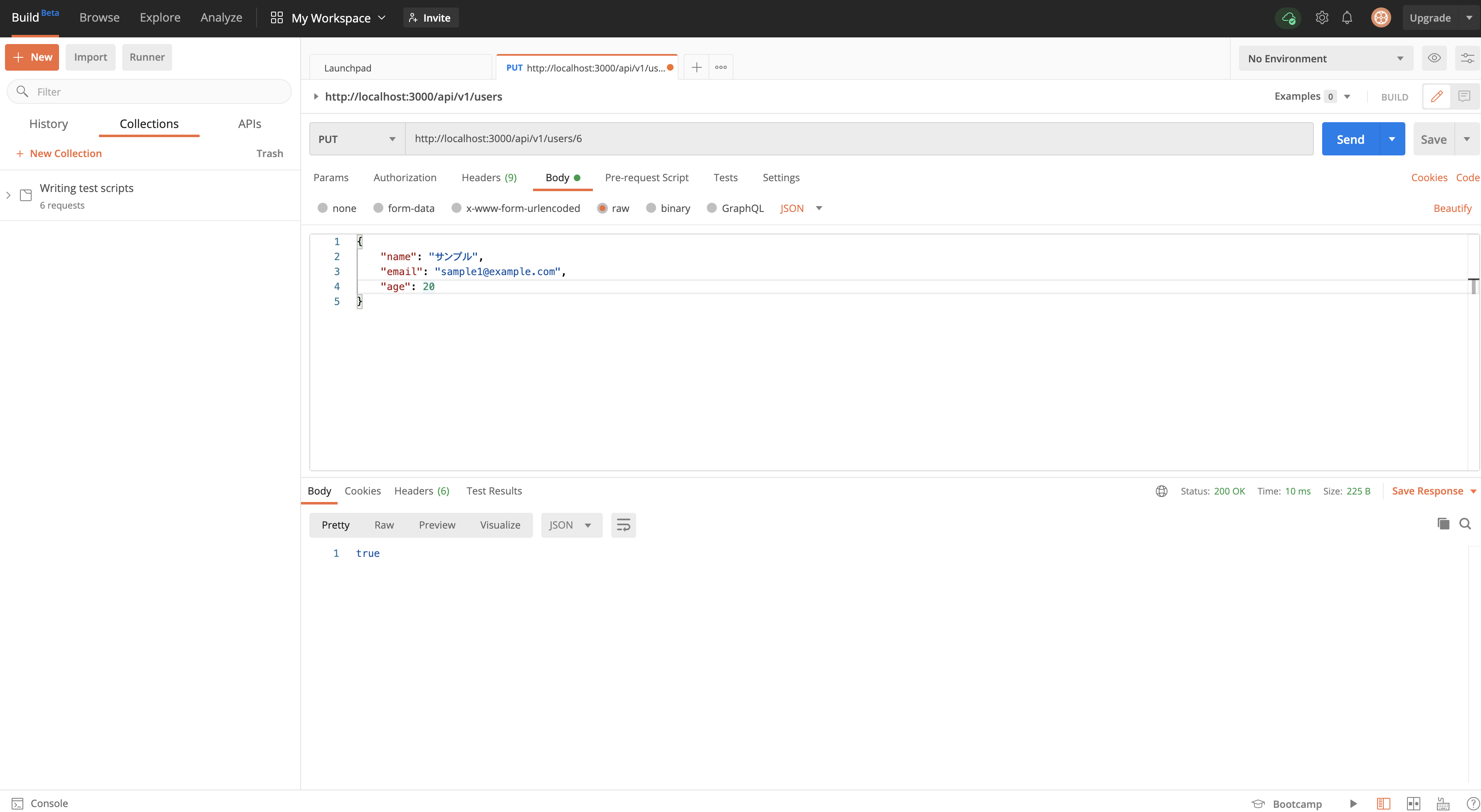Expand the Writing test scripts collection

pos(9,195)
